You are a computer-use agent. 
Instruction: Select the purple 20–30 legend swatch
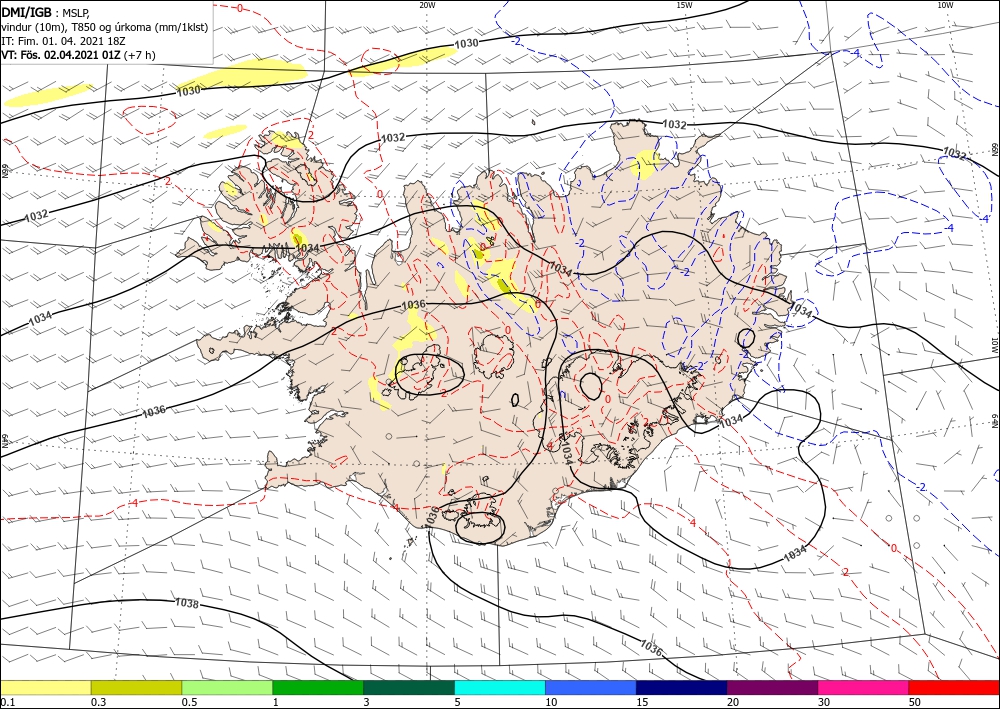[772, 687]
